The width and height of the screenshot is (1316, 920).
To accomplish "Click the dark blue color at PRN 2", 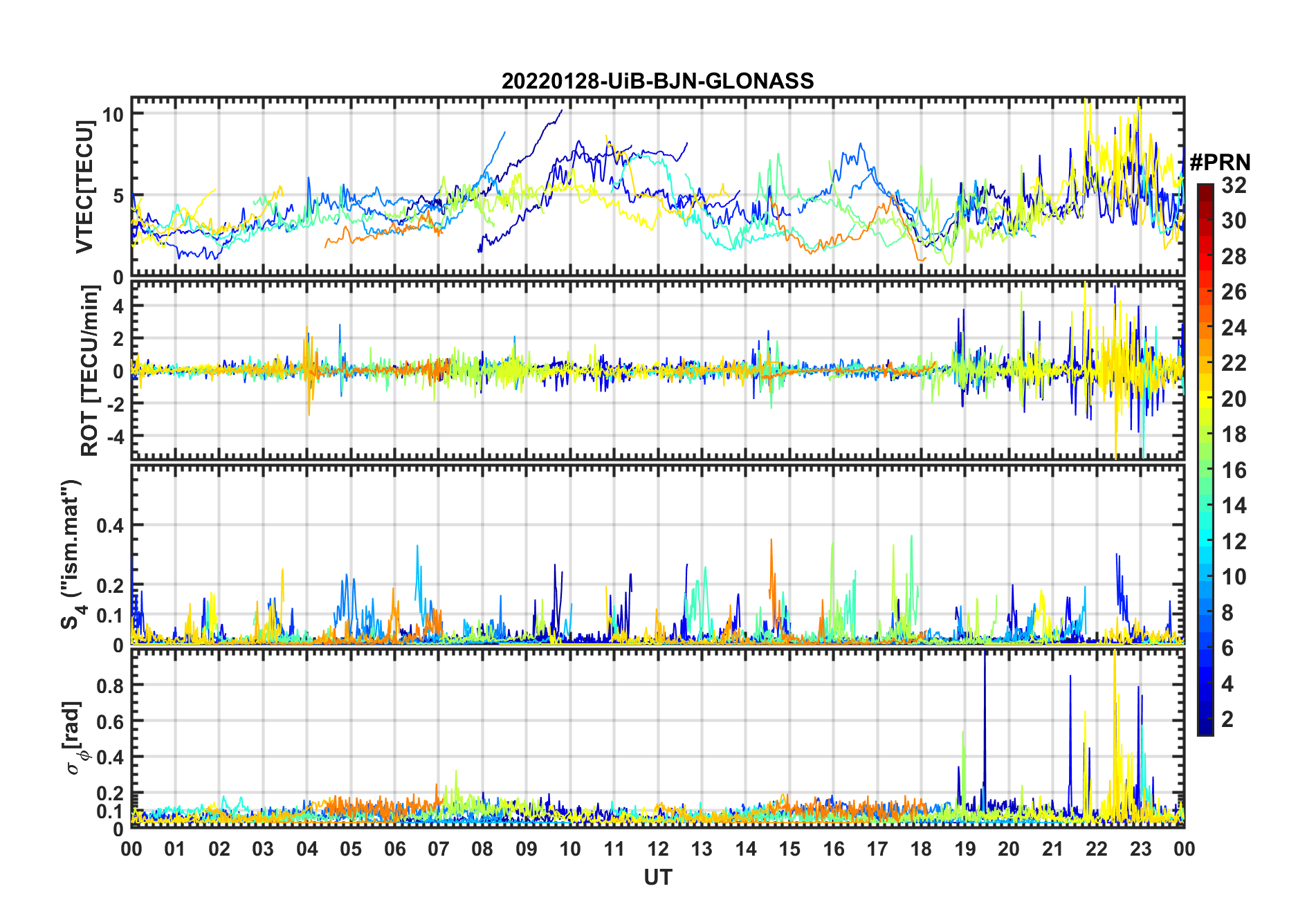I will click(x=1205, y=719).
